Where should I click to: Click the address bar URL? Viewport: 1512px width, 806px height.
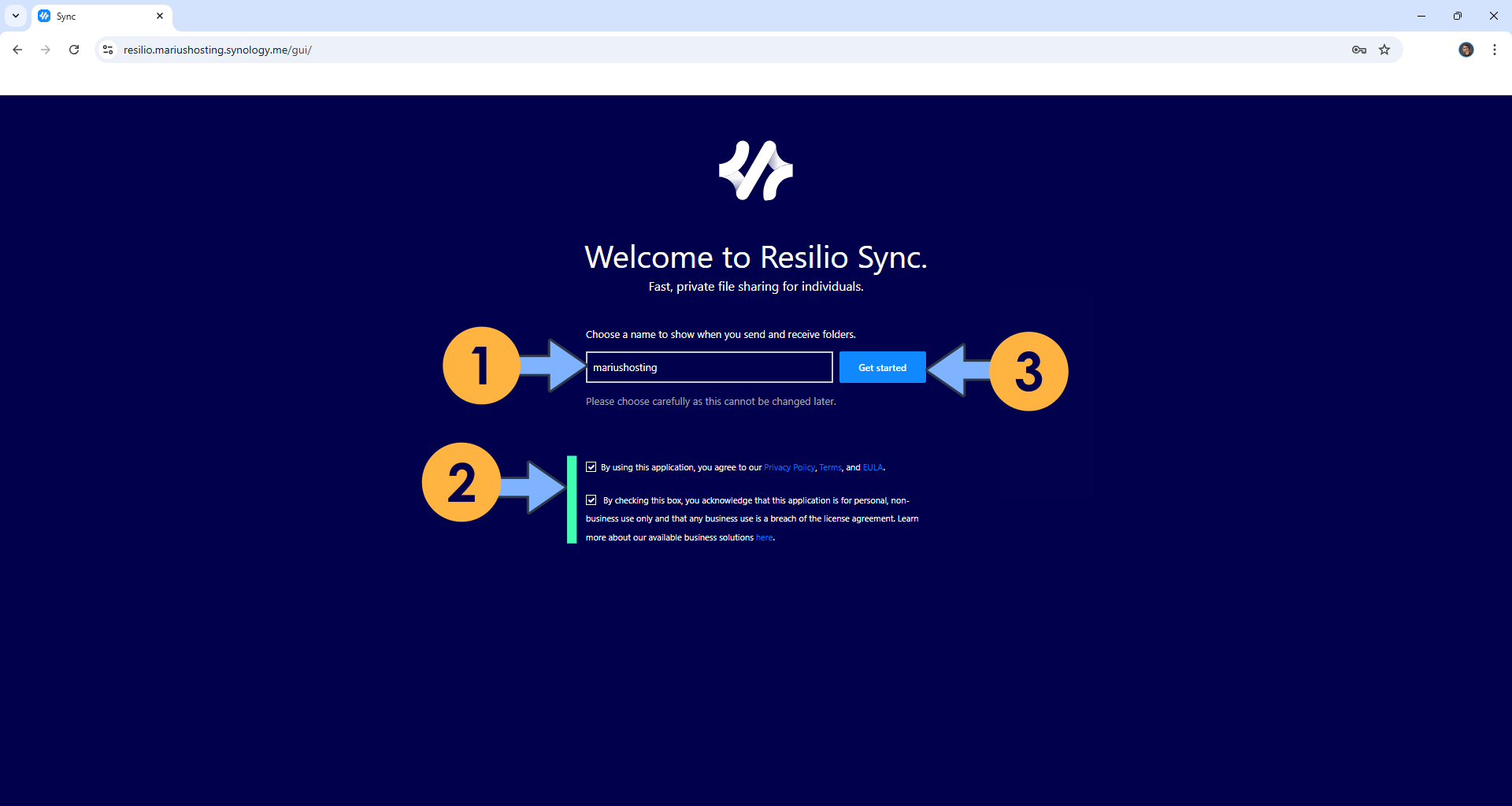point(217,50)
